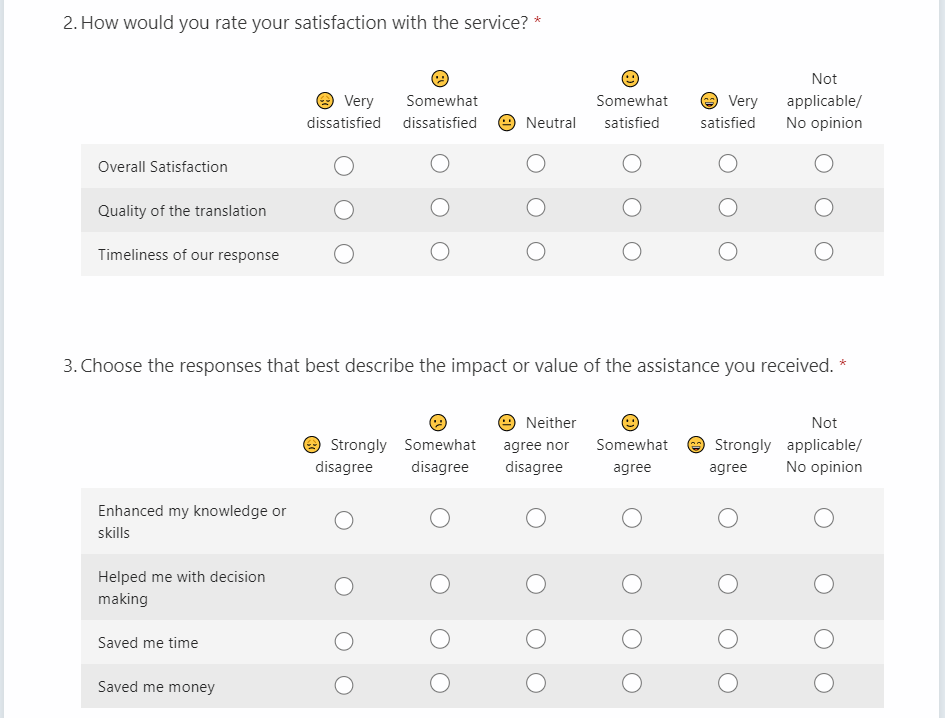Screen dimensions: 945x718
Task: Pick Not applicable for Helped with decision making
Action: coord(824,585)
